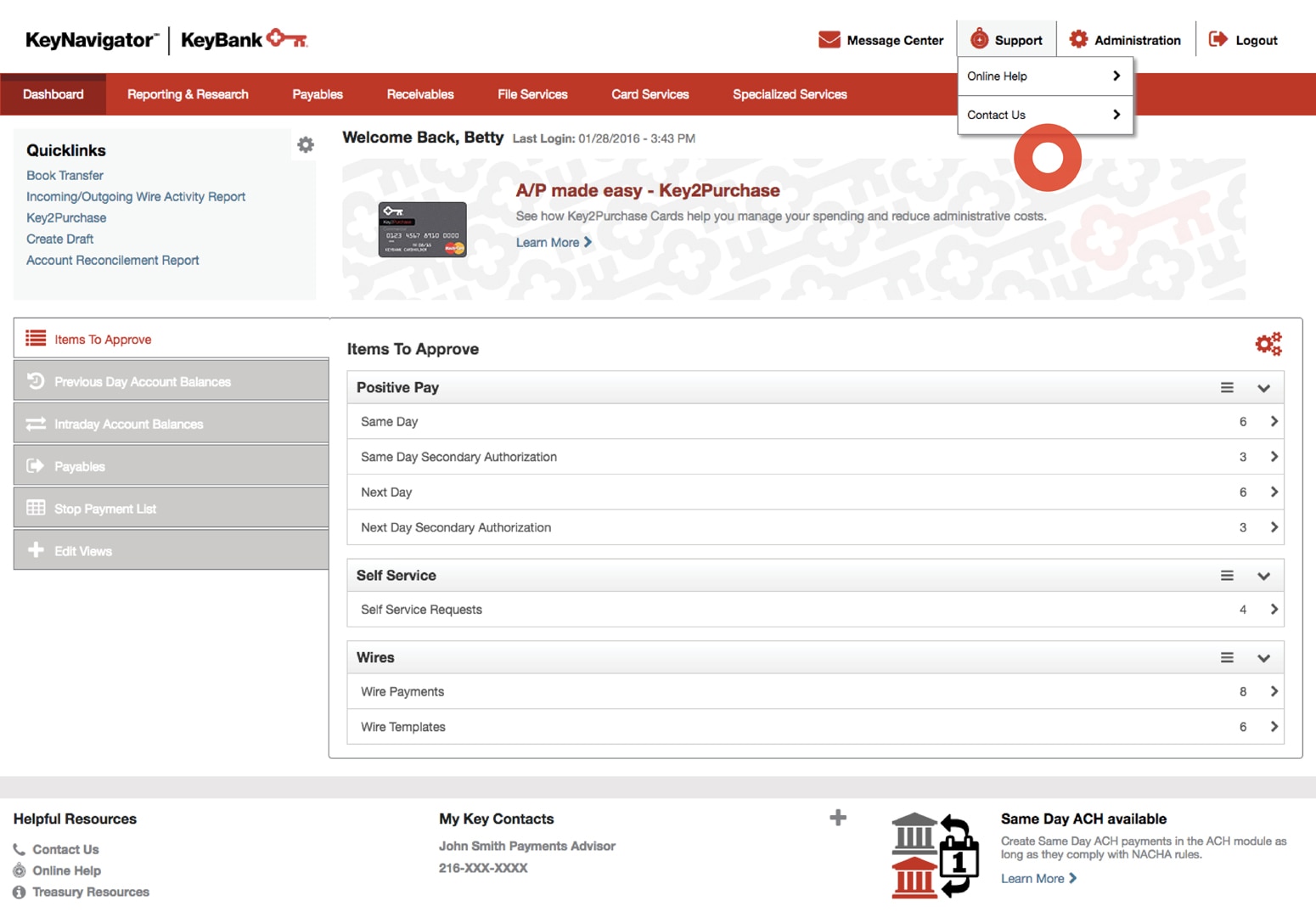Open Self Service Requests chevron
The image size is (1316, 923).
(1274, 609)
